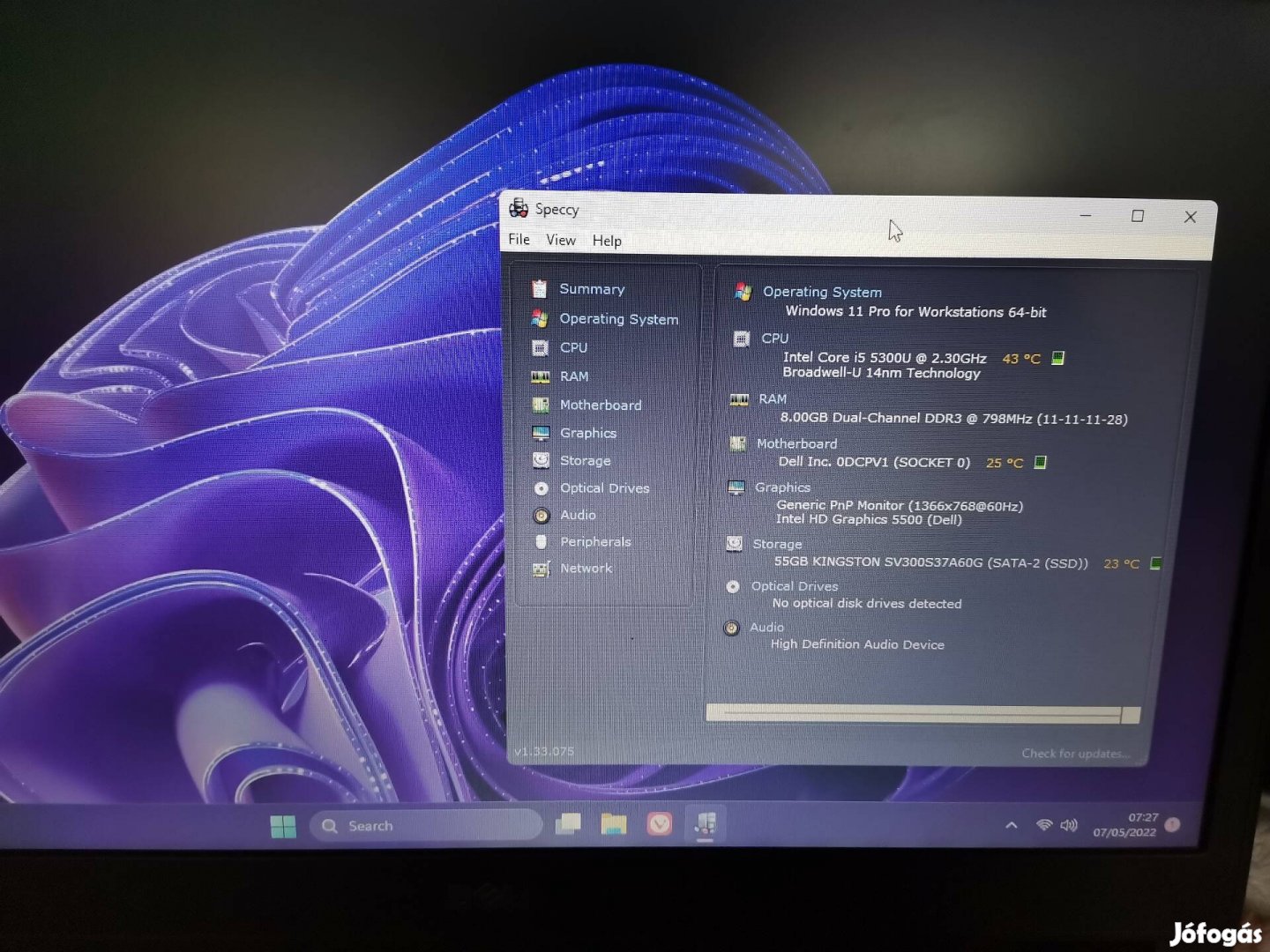Click the Peripherals mouse icon in sidebar

[x=542, y=541]
